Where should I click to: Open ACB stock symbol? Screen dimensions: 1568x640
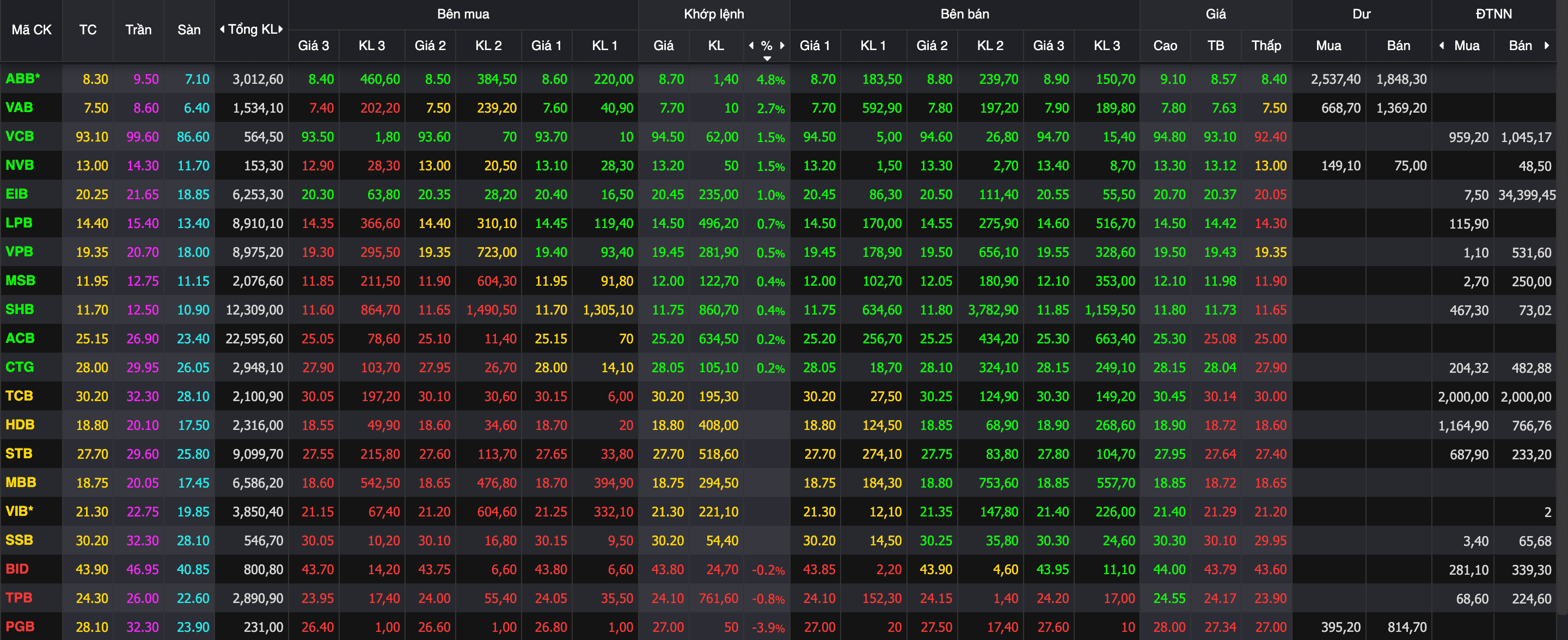pos(20,339)
